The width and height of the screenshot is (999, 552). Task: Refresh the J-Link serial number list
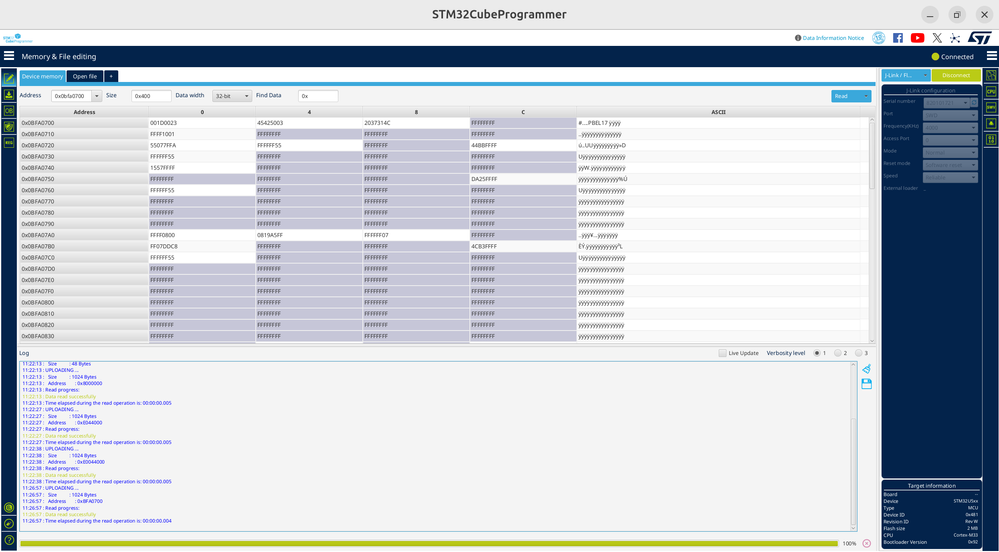[974, 102]
